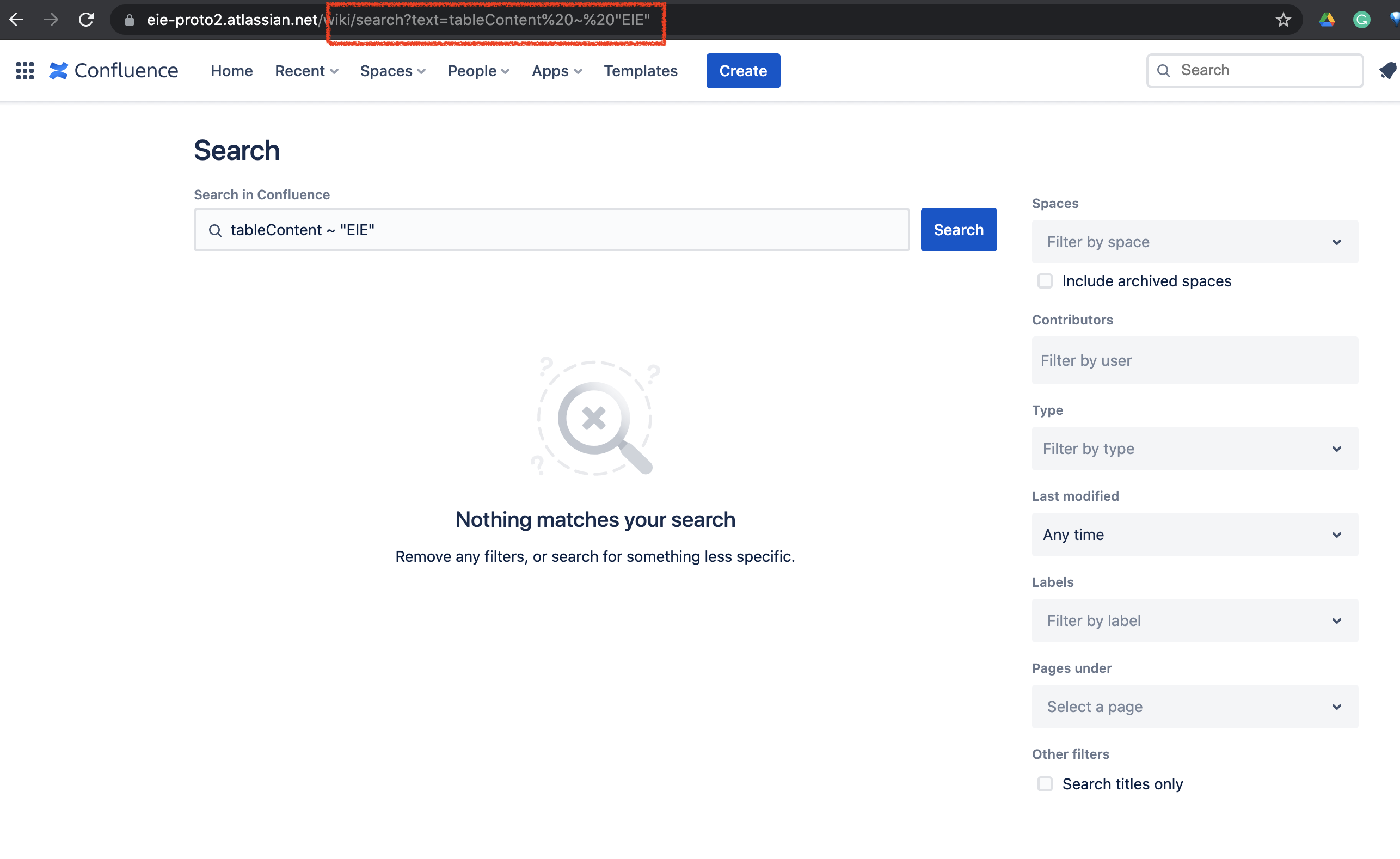Open the app switcher grid icon
Viewport: 1400px width, 859px height.
25,71
